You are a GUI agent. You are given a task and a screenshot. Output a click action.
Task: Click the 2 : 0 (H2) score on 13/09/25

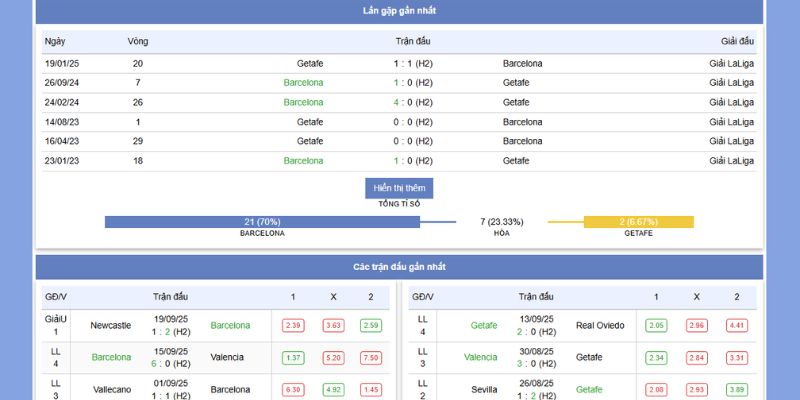point(537,332)
